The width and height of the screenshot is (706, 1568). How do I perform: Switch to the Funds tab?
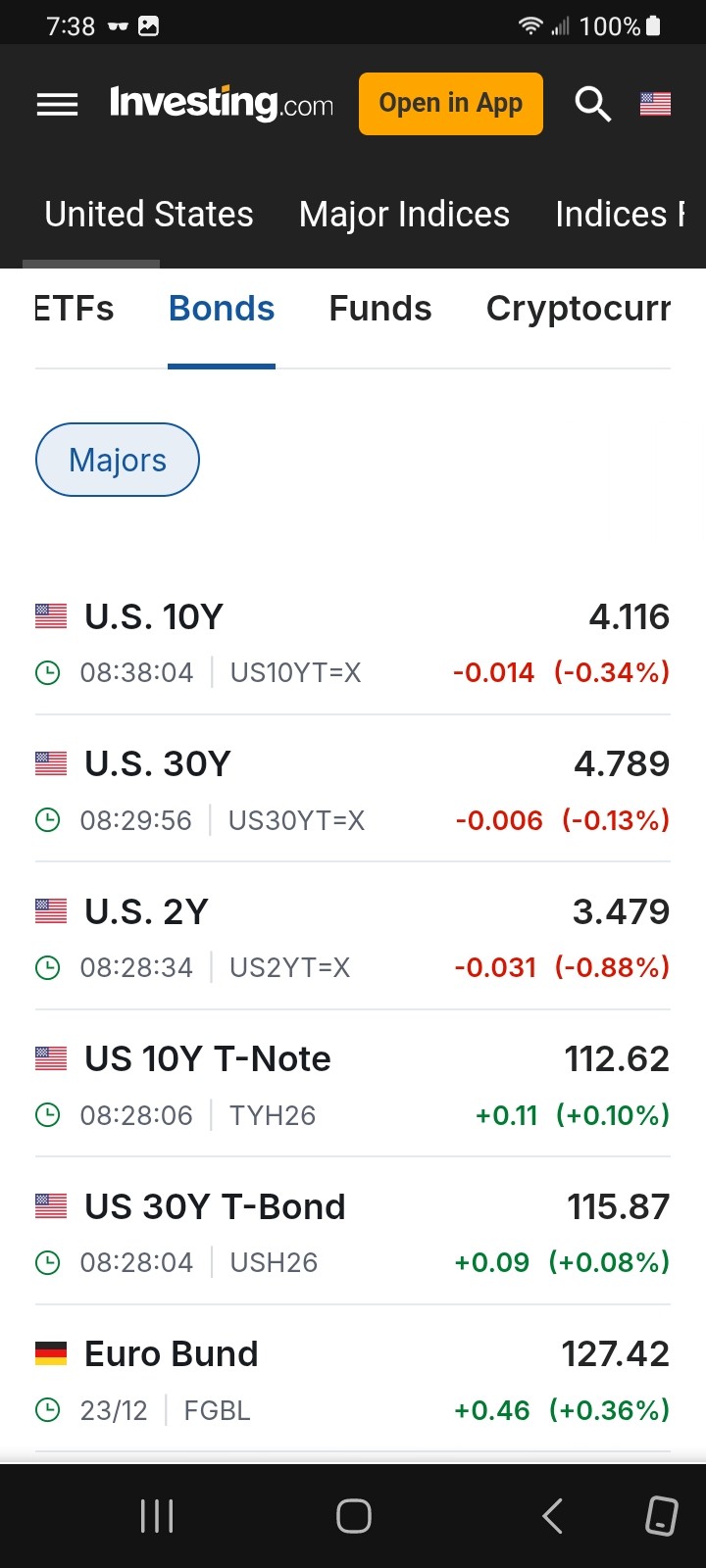point(380,309)
